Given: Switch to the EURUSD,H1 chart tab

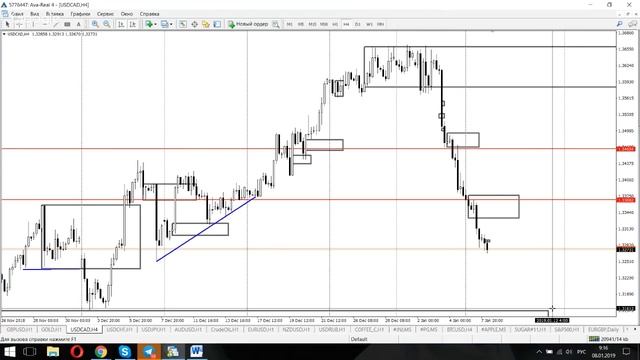Looking at the screenshot, I should point(261,329).
